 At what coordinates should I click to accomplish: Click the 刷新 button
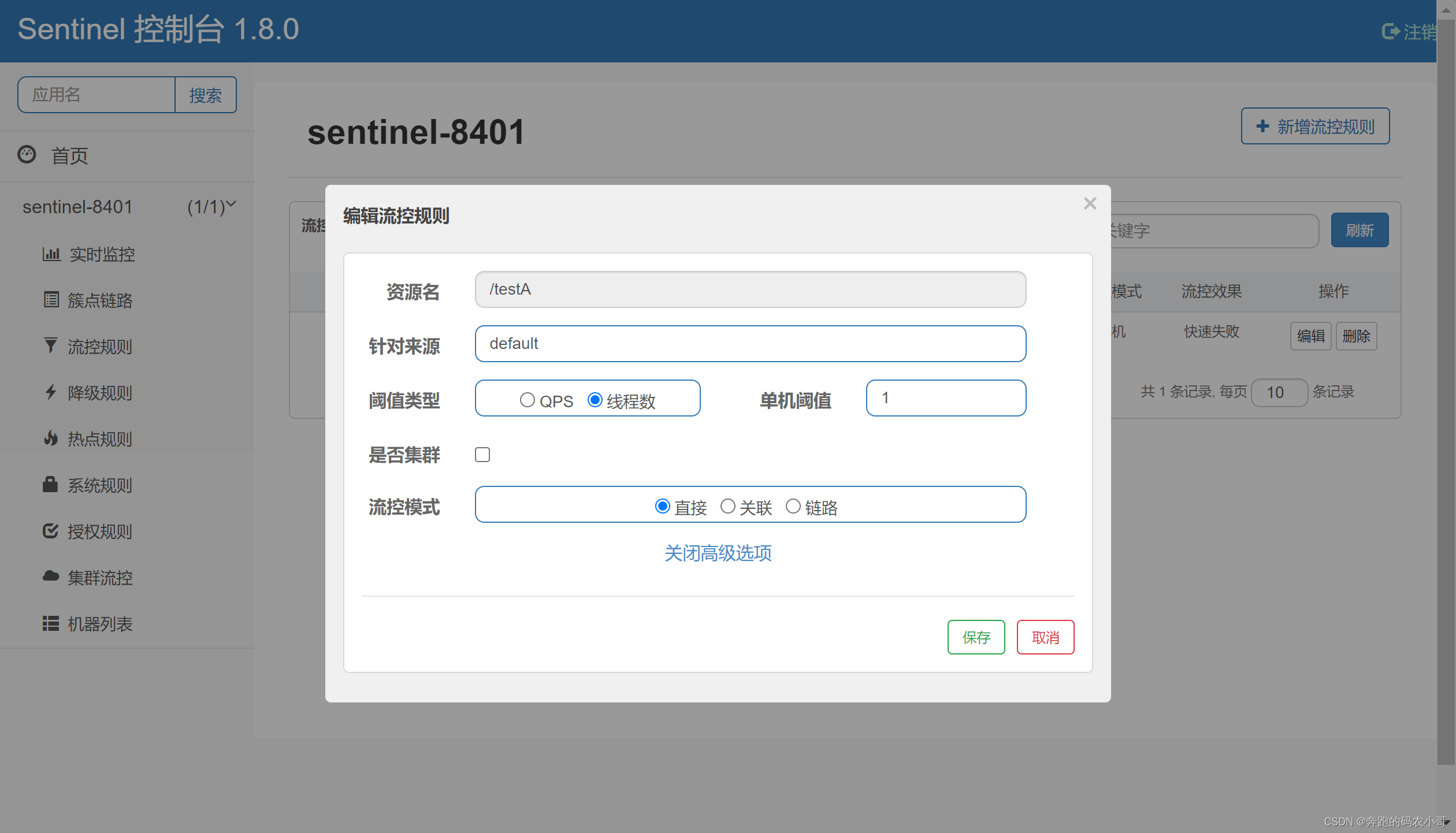coord(1360,230)
